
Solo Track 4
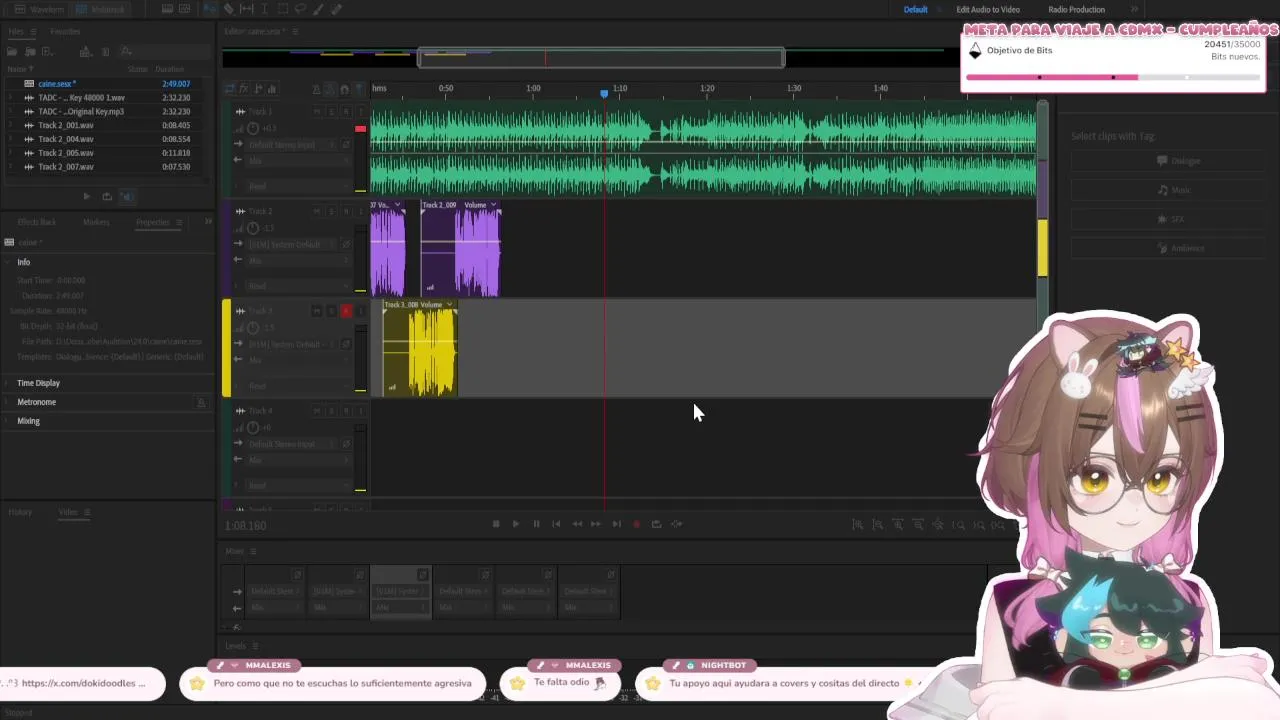[331, 410]
